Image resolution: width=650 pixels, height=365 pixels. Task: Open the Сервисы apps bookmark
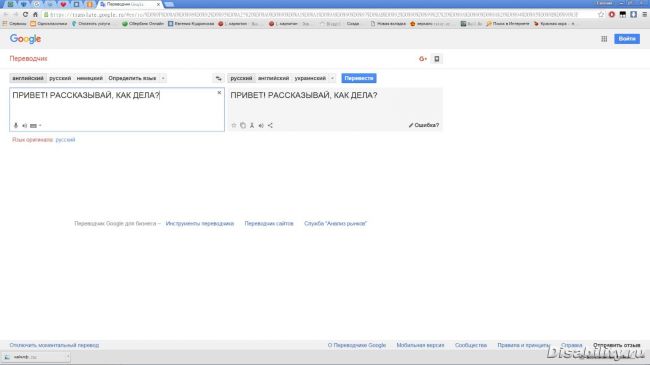pyautogui.click(x=15, y=24)
